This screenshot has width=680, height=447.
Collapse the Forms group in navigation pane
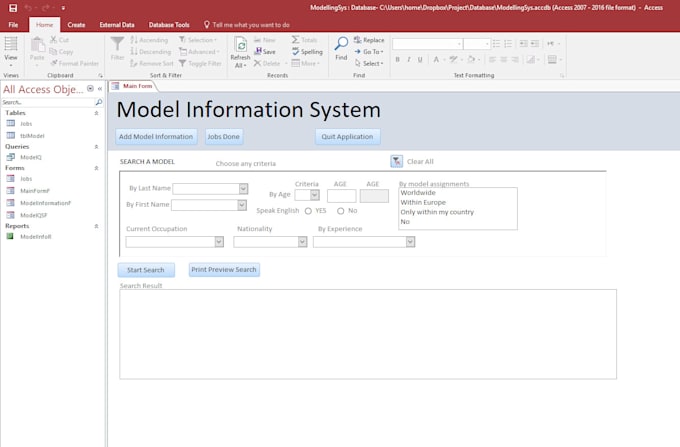tap(96, 168)
